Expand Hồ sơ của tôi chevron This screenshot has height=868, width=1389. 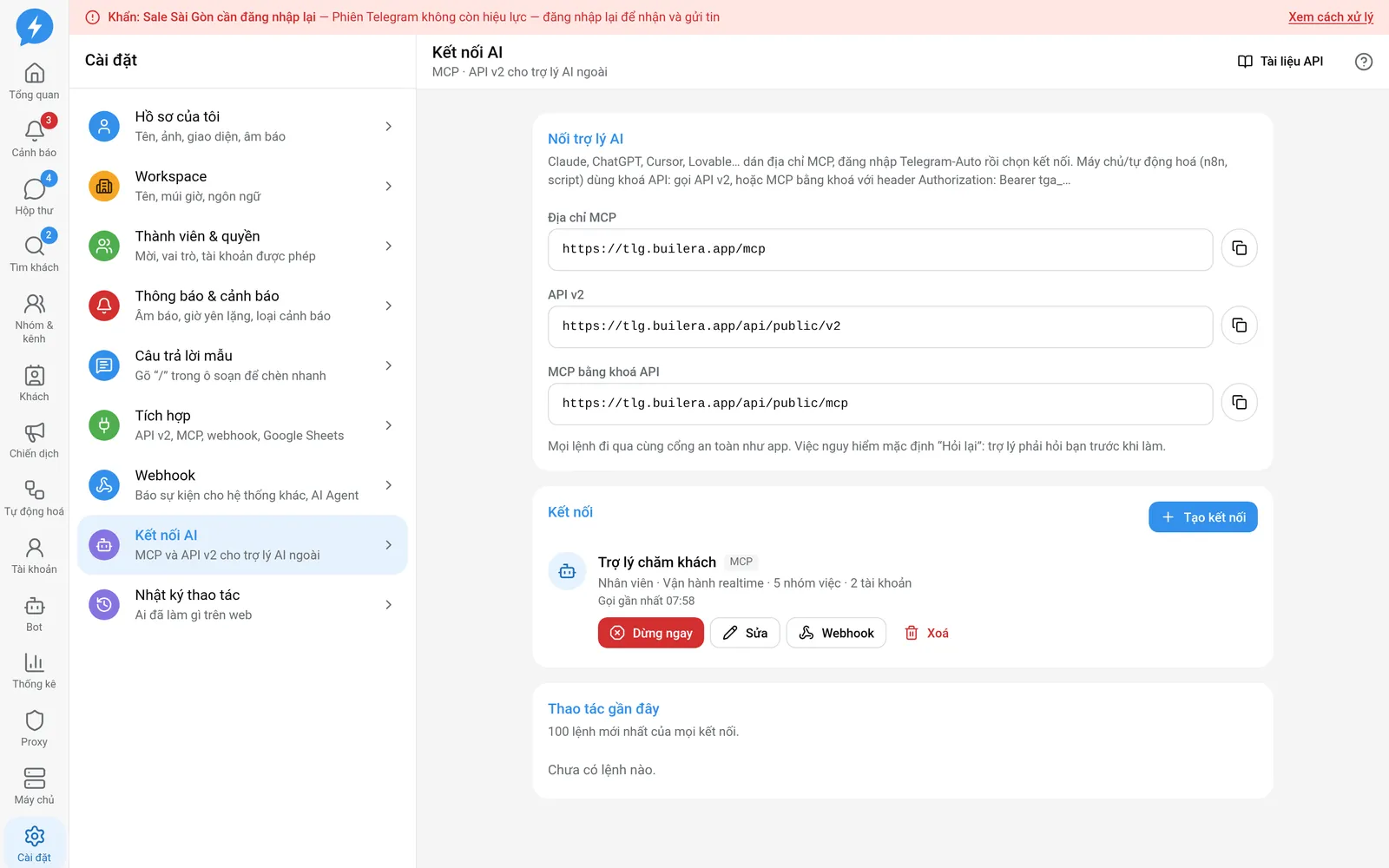tap(388, 127)
